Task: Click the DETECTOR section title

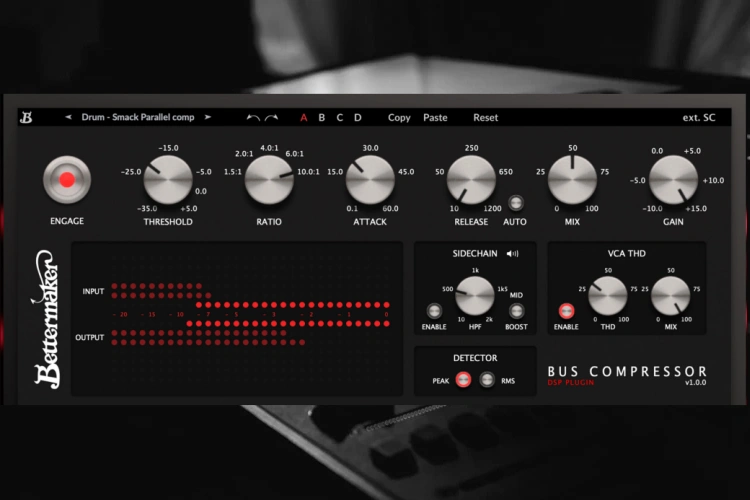Action: point(475,358)
